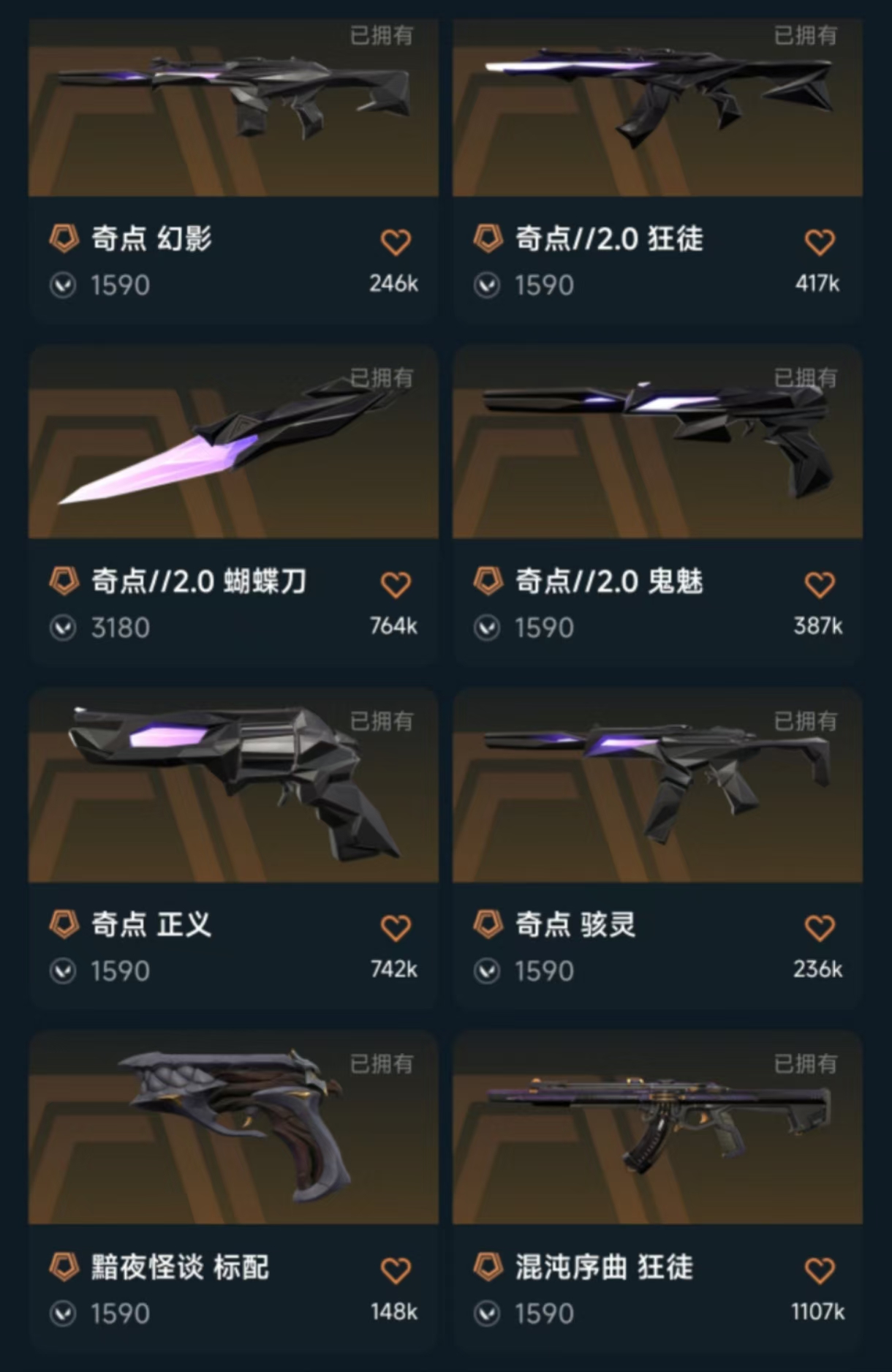892x1372 pixels.
Task: Tap heart icon for 混沌序曲 狂徒
Action: [820, 1271]
